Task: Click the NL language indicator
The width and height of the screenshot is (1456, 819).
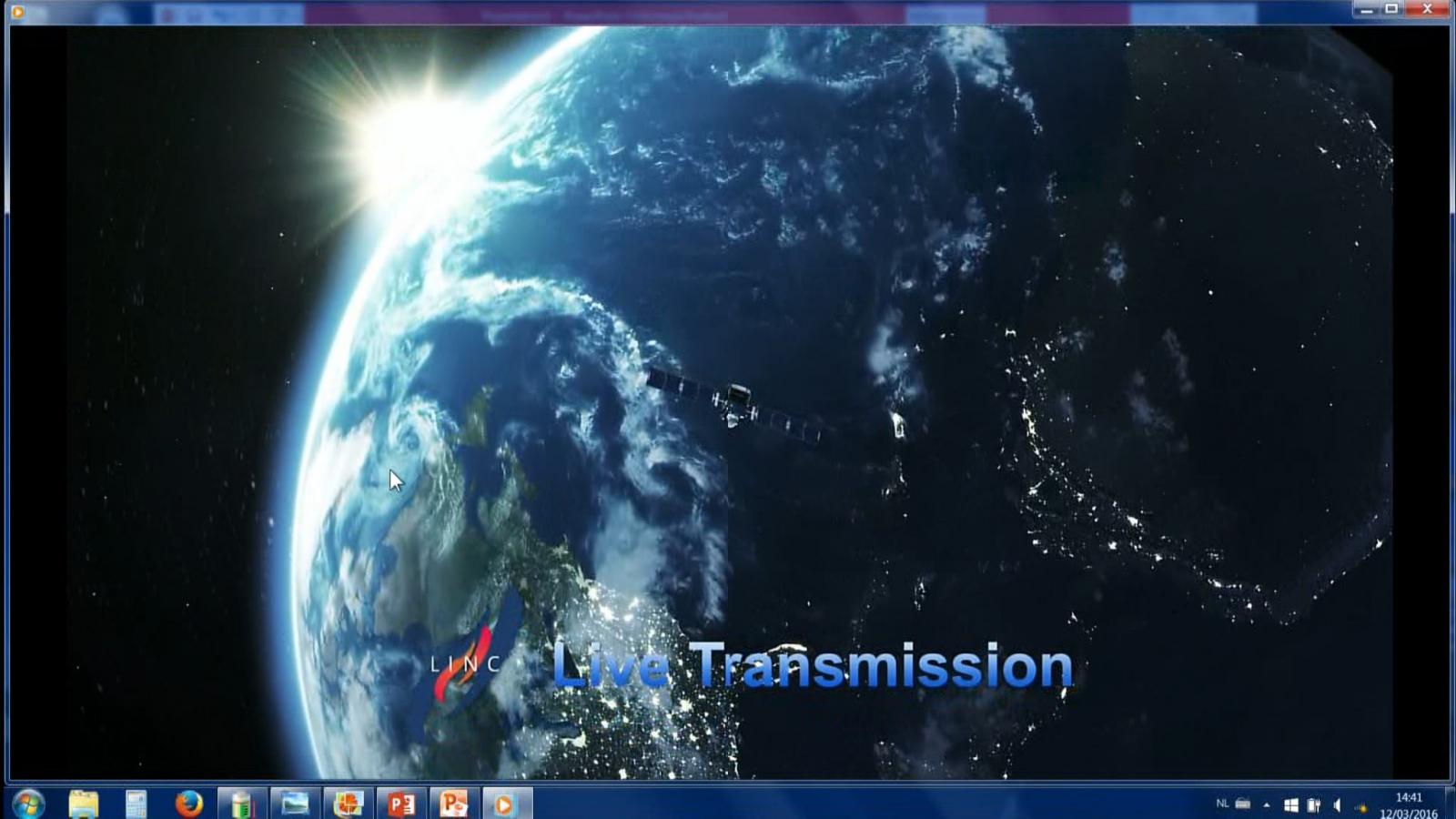Action: pos(1222,804)
